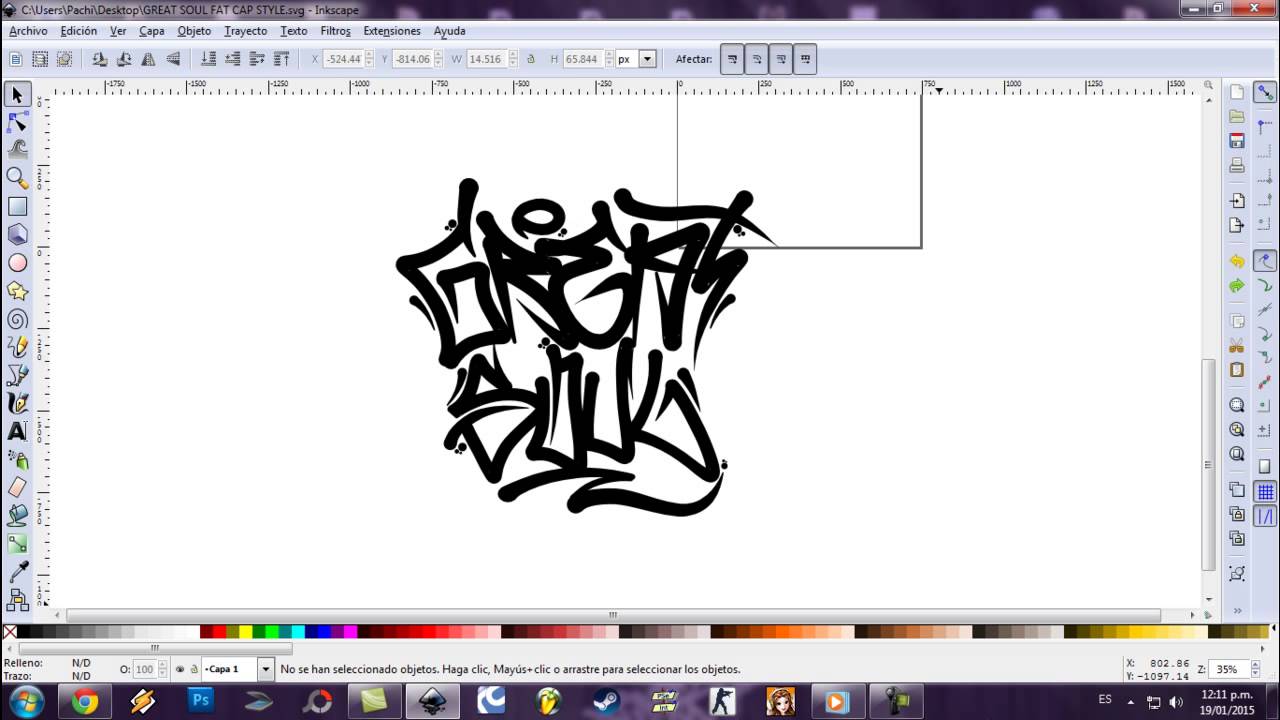1280x720 pixels.
Task: Select the spiral tool
Action: (x=17, y=319)
